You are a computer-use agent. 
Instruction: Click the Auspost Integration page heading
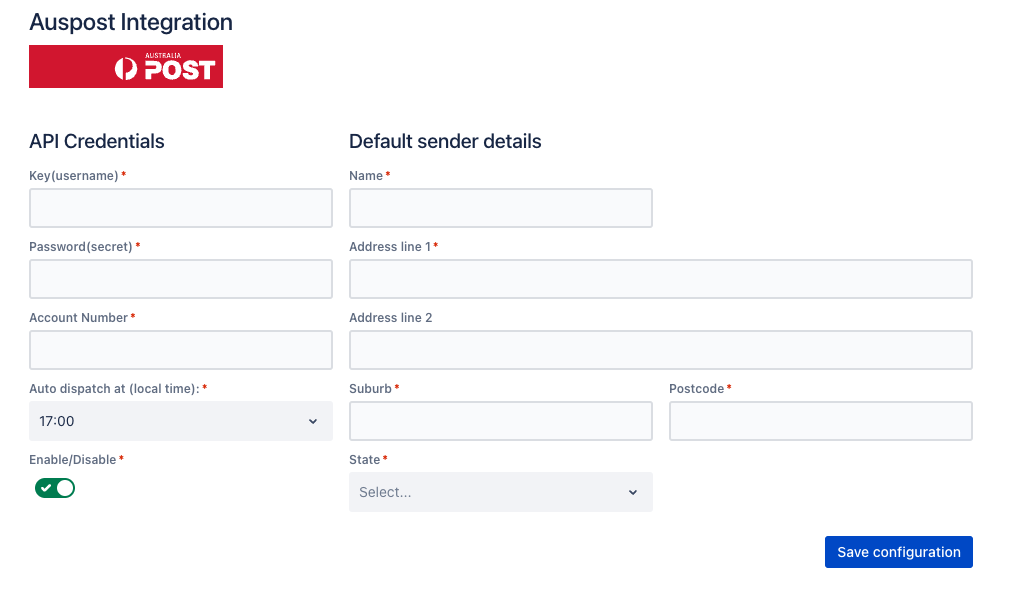[131, 22]
